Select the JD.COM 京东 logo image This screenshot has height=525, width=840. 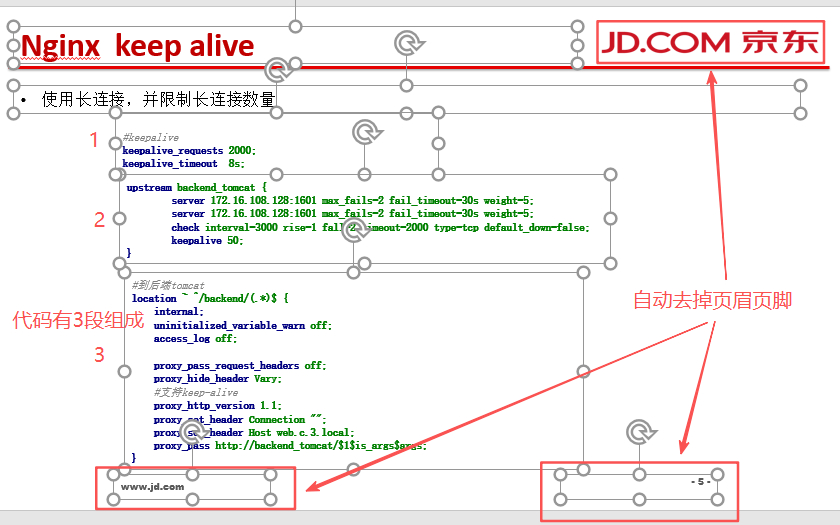(x=710, y=42)
